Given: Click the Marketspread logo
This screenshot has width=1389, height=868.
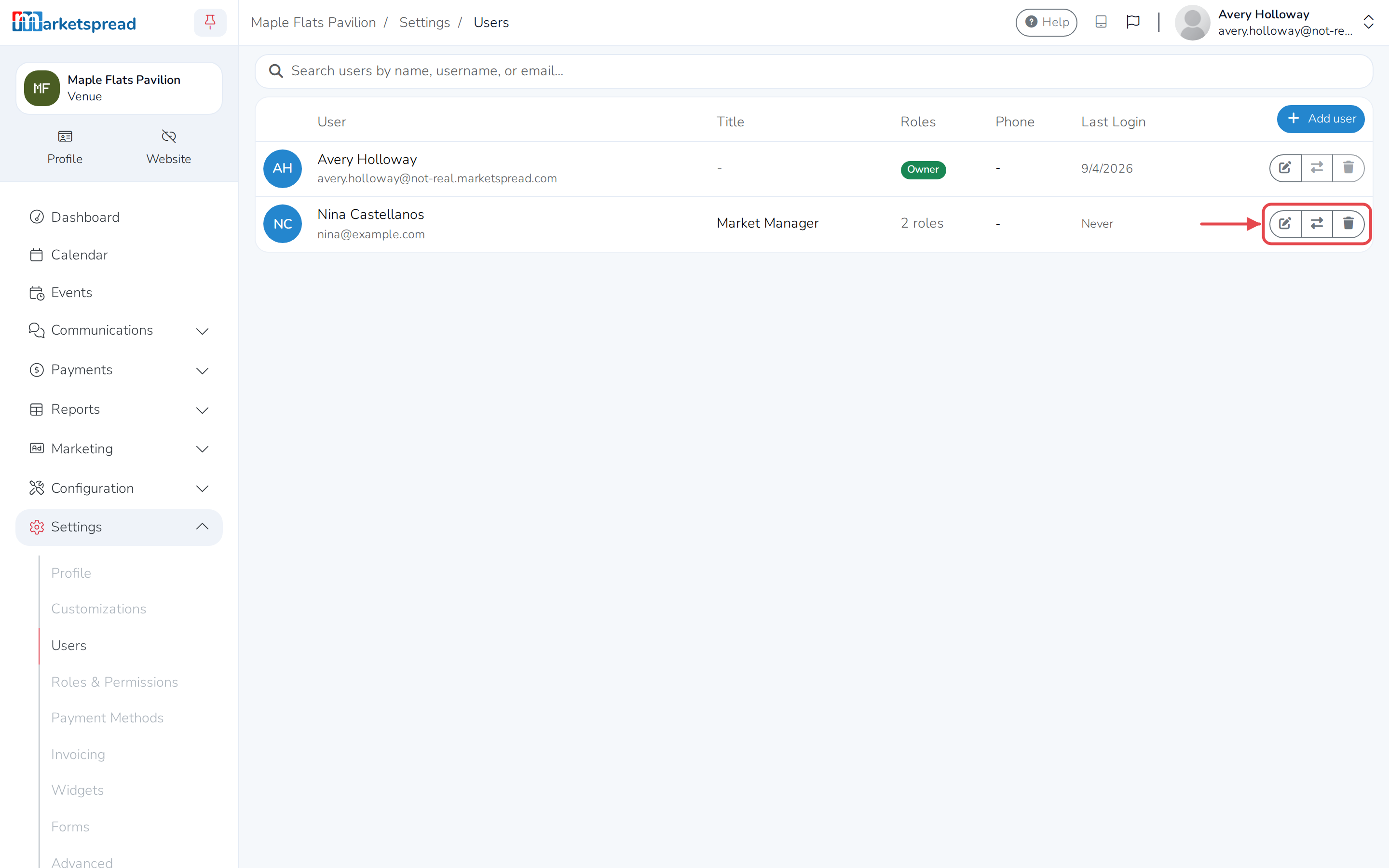Looking at the screenshot, I should [x=74, y=22].
